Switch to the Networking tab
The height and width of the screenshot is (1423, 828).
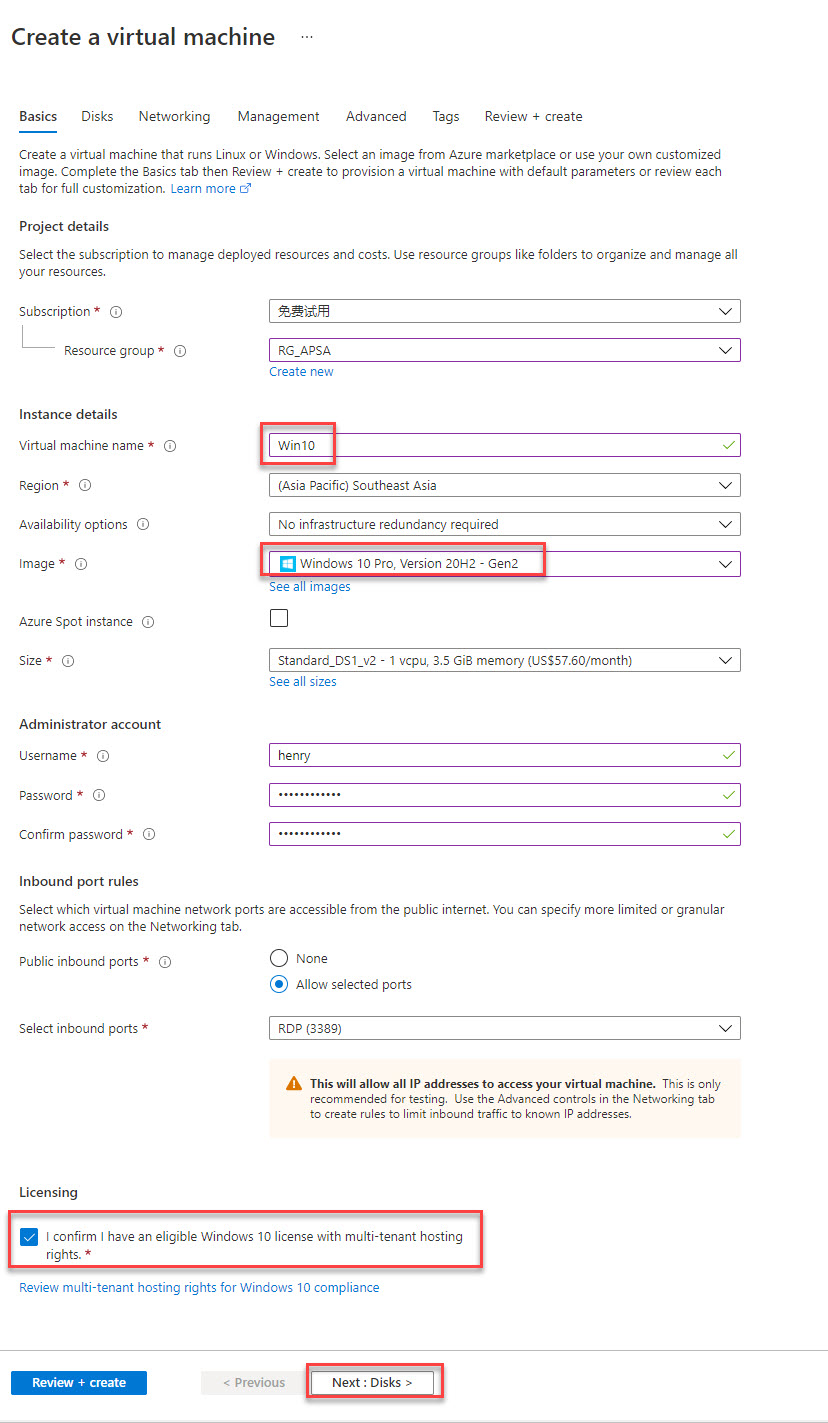174,117
